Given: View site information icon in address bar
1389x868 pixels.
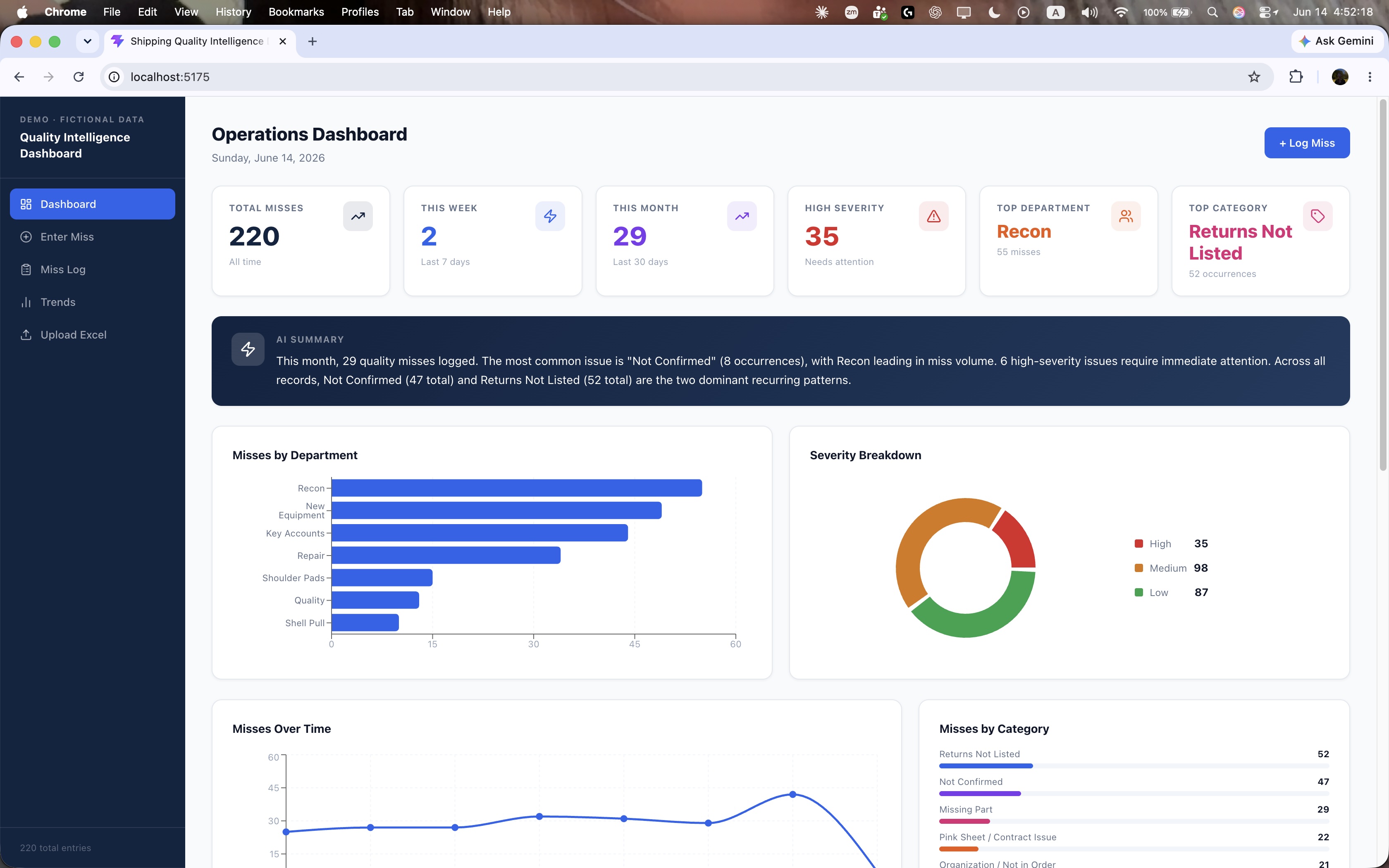Looking at the screenshot, I should [x=114, y=77].
